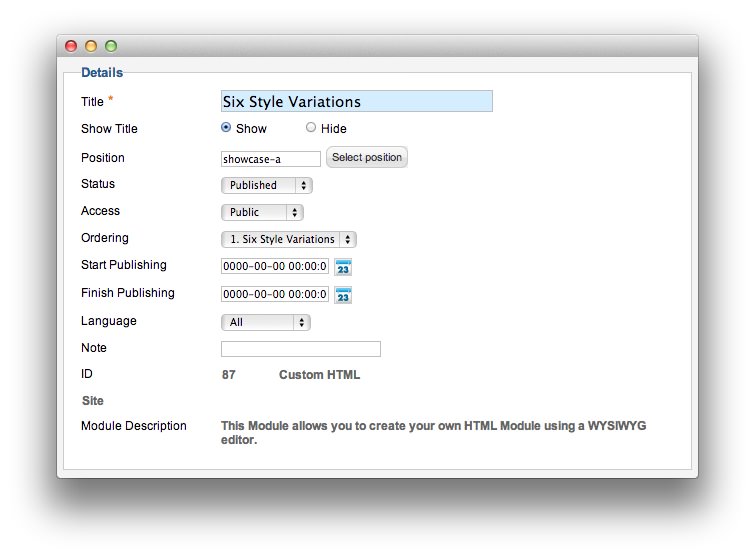Open the Access dropdown showing Public
Image resolution: width=755 pixels, height=557 pixels.
[262, 212]
